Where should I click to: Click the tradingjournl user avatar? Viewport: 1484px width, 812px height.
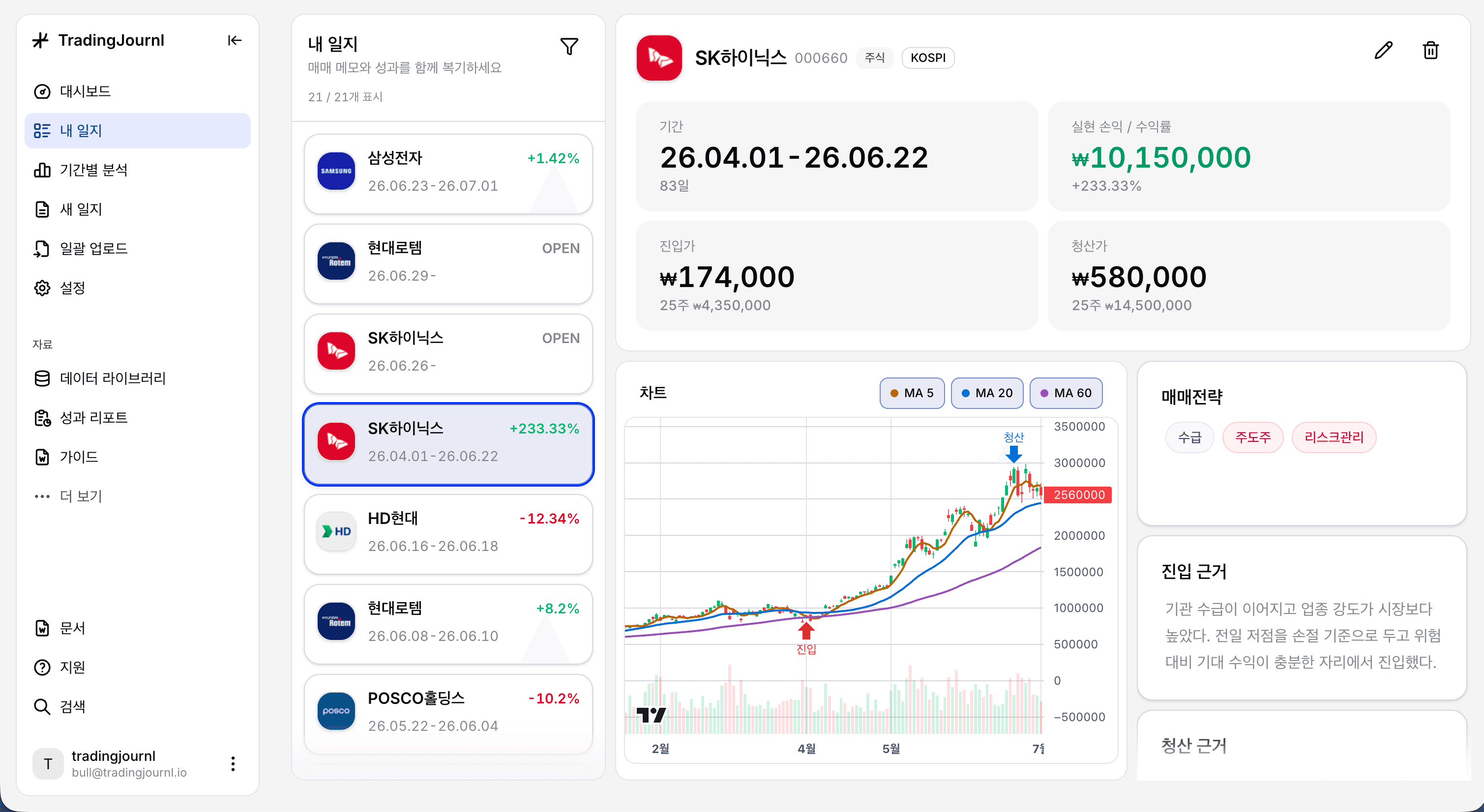click(x=48, y=764)
